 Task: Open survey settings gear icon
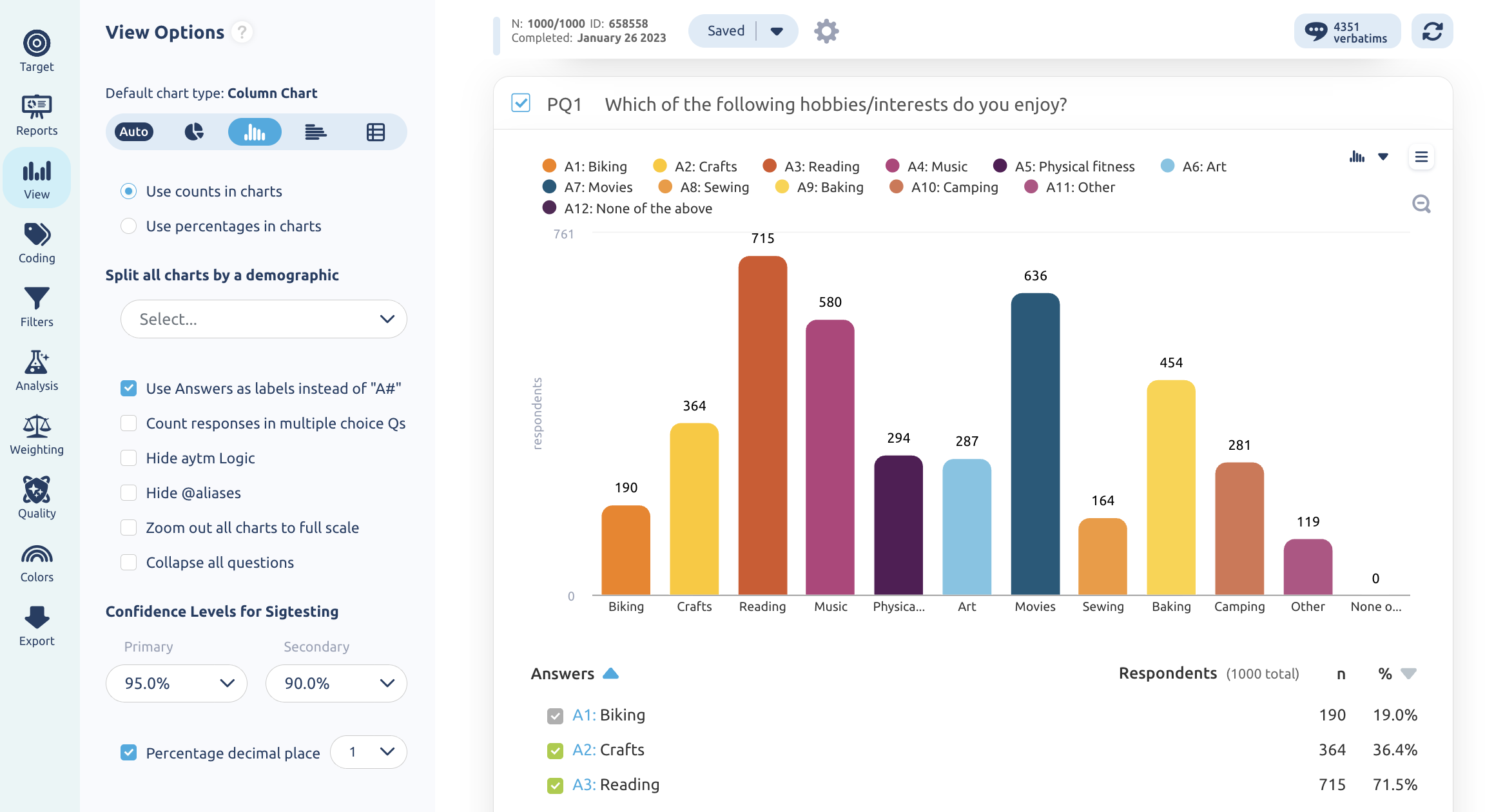(x=826, y=31)
